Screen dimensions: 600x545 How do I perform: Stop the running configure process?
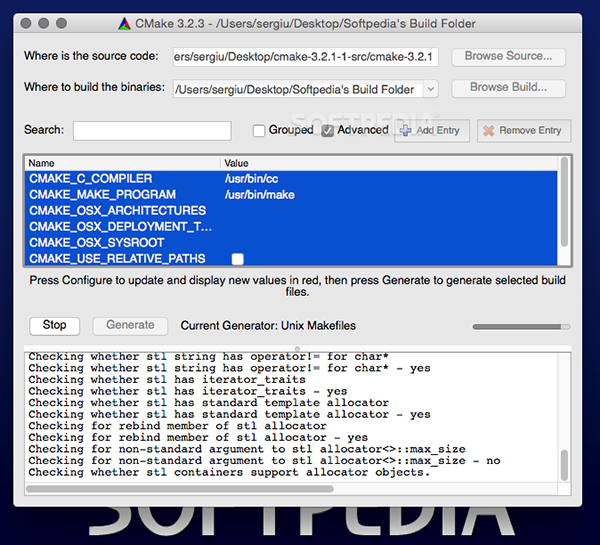coord(54,326)
